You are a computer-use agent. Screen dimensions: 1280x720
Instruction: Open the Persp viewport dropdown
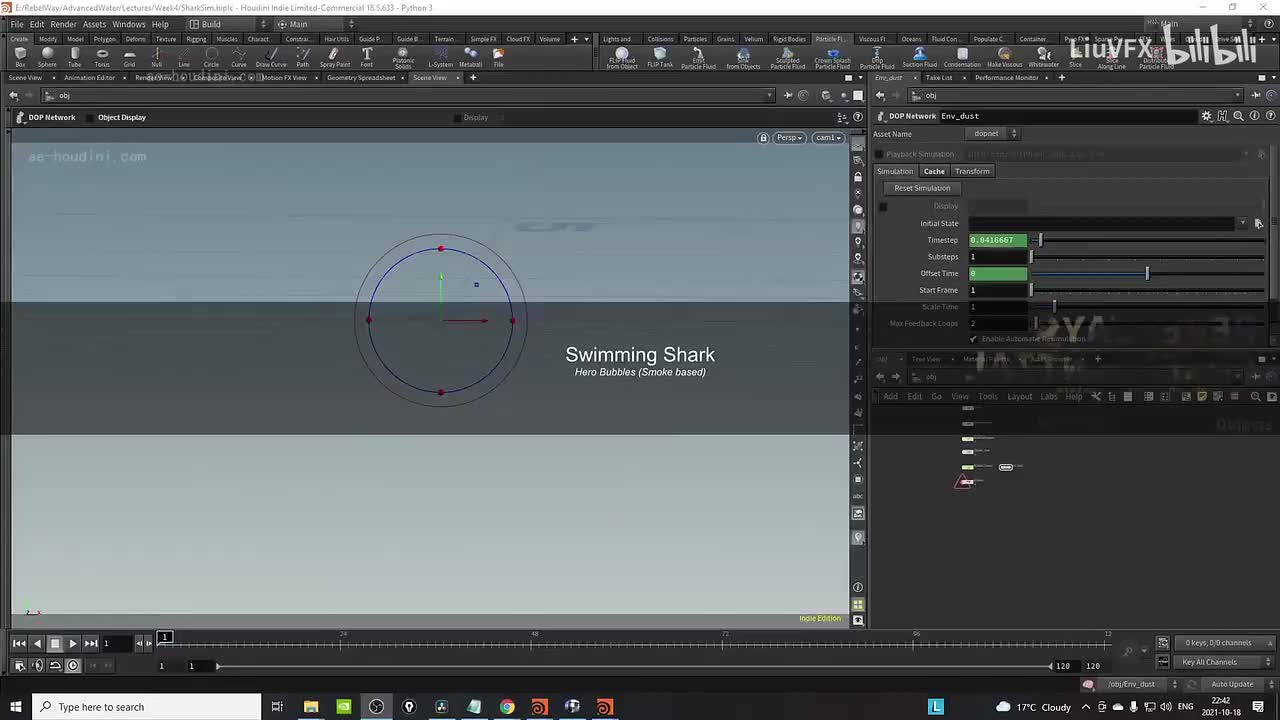click(x=789, y=138)
